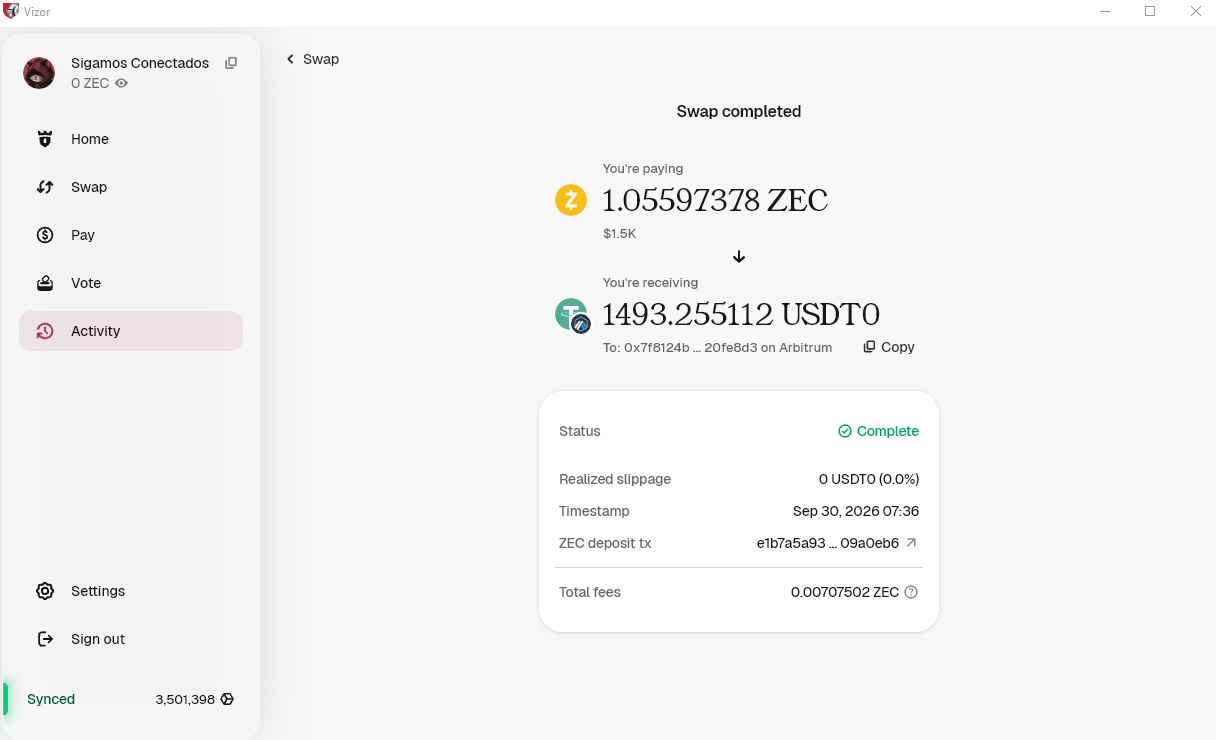This screenshot has width=1216, height=740.
Task: Click the 1493.255112 USDT0 receiving amount
Action: (x=741, y=315)
